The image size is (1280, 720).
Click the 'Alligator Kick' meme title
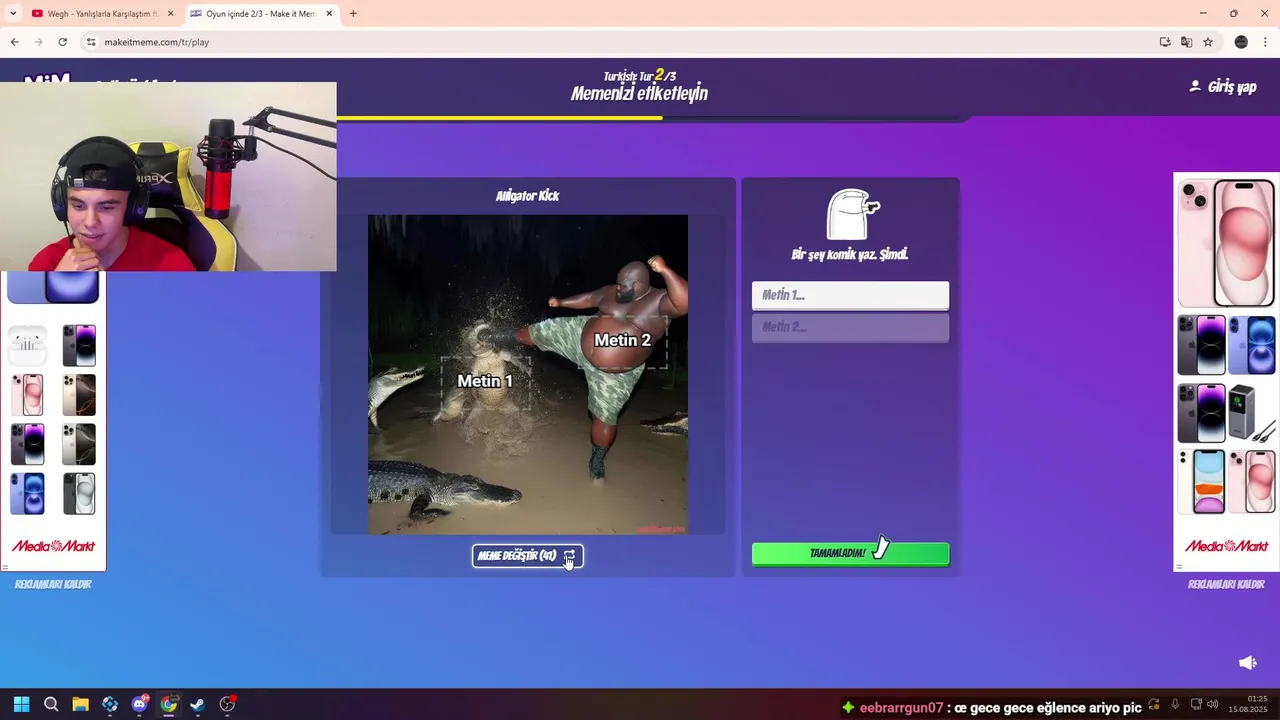coord(527,196)
